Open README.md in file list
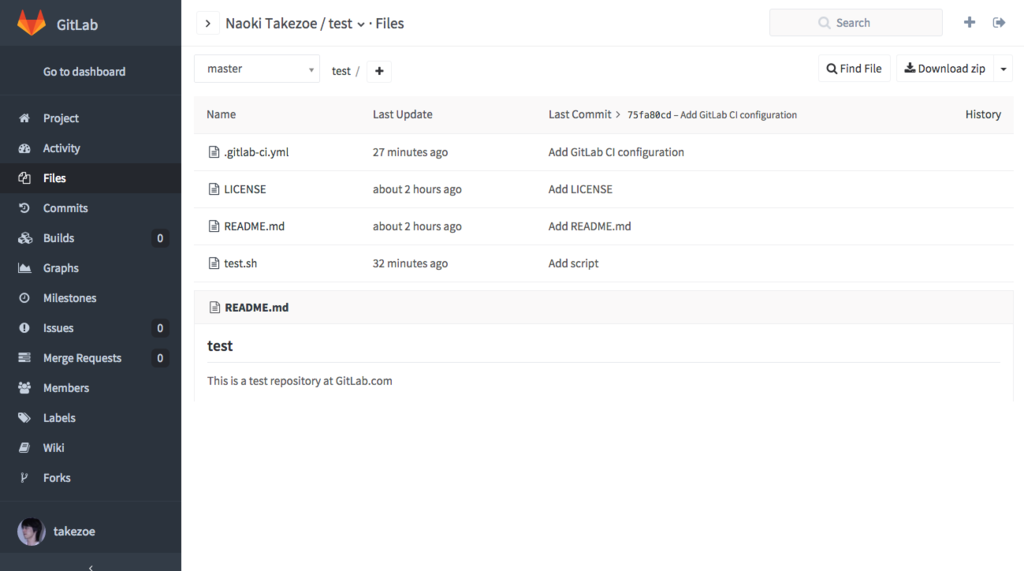 254,226
